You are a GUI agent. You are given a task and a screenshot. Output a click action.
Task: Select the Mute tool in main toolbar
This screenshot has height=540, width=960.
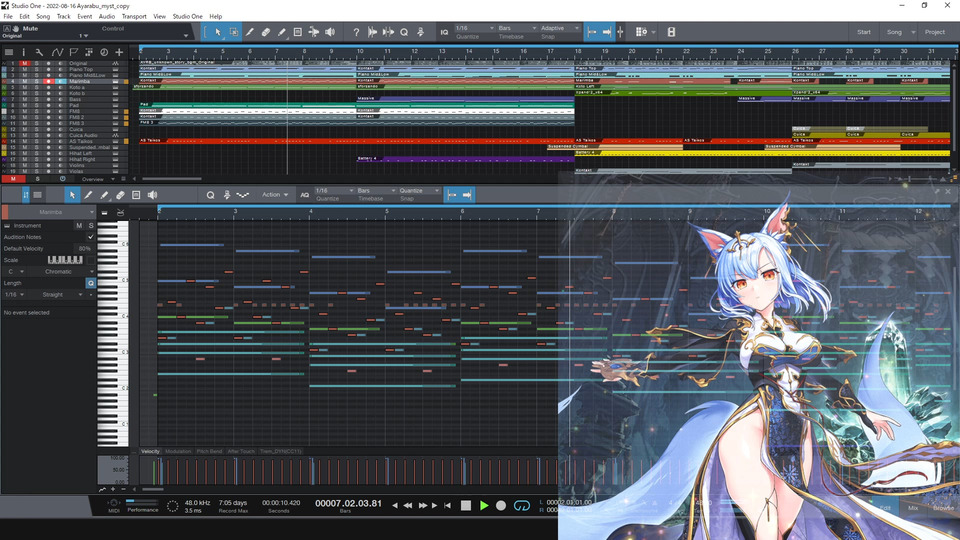298,32
